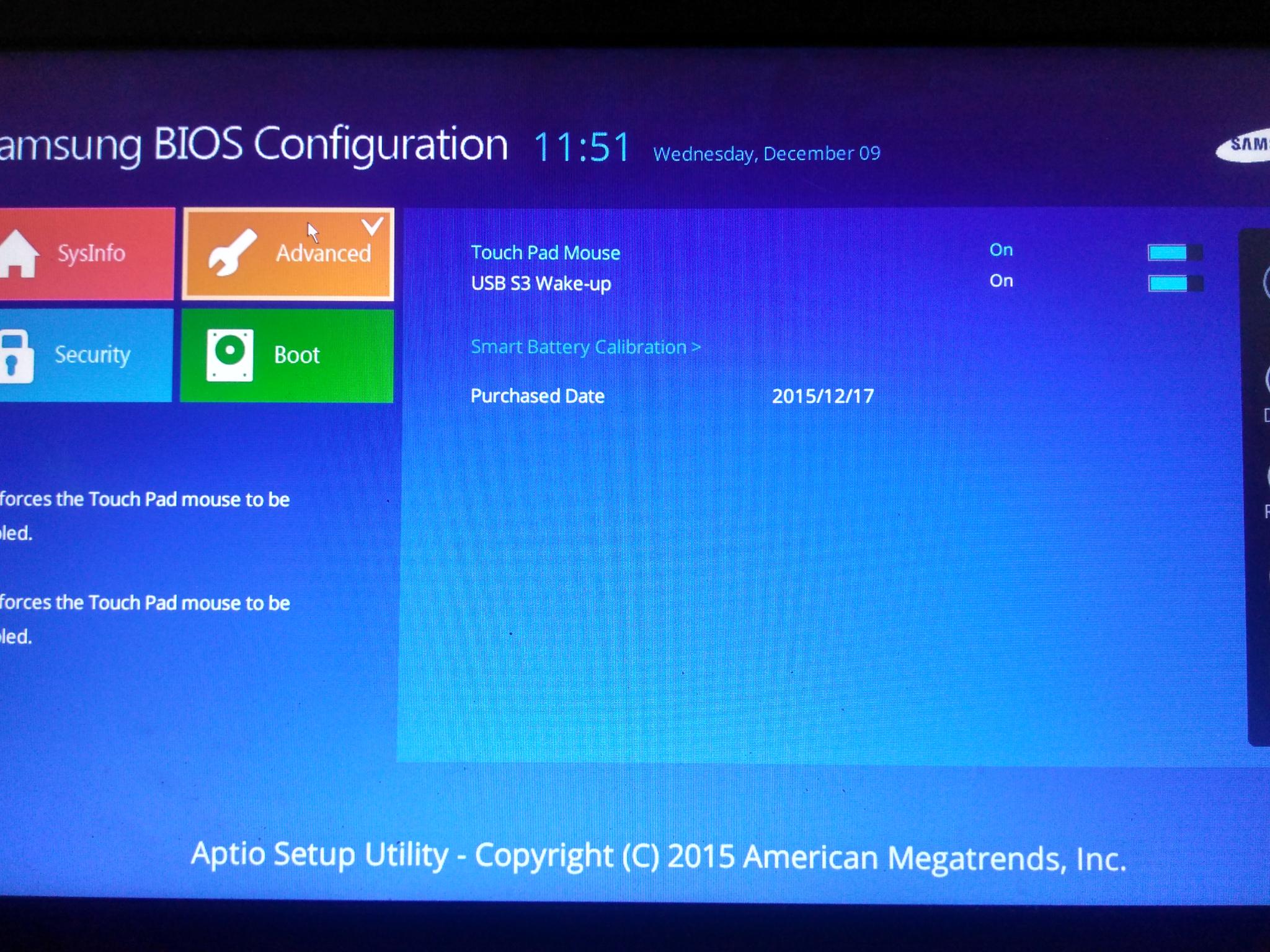The width and height of the screenshot is (1270, 952).
Task: Select the USB S3 Wake-up label
Action: pos(541,284)
